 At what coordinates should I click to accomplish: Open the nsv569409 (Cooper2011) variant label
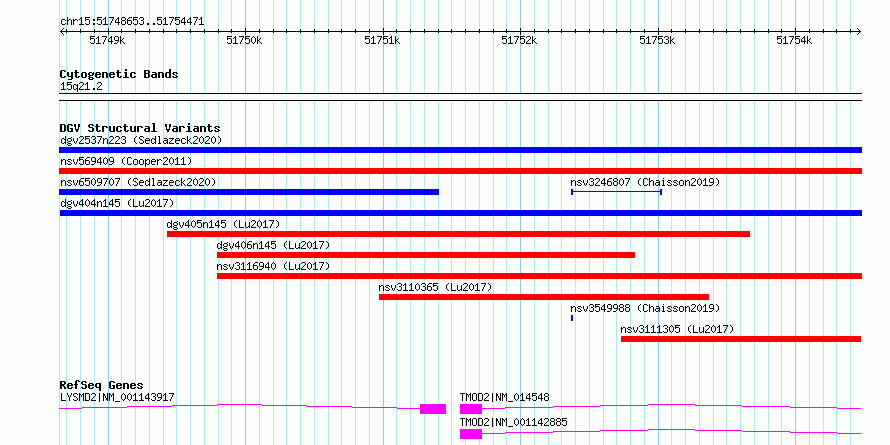126,161
